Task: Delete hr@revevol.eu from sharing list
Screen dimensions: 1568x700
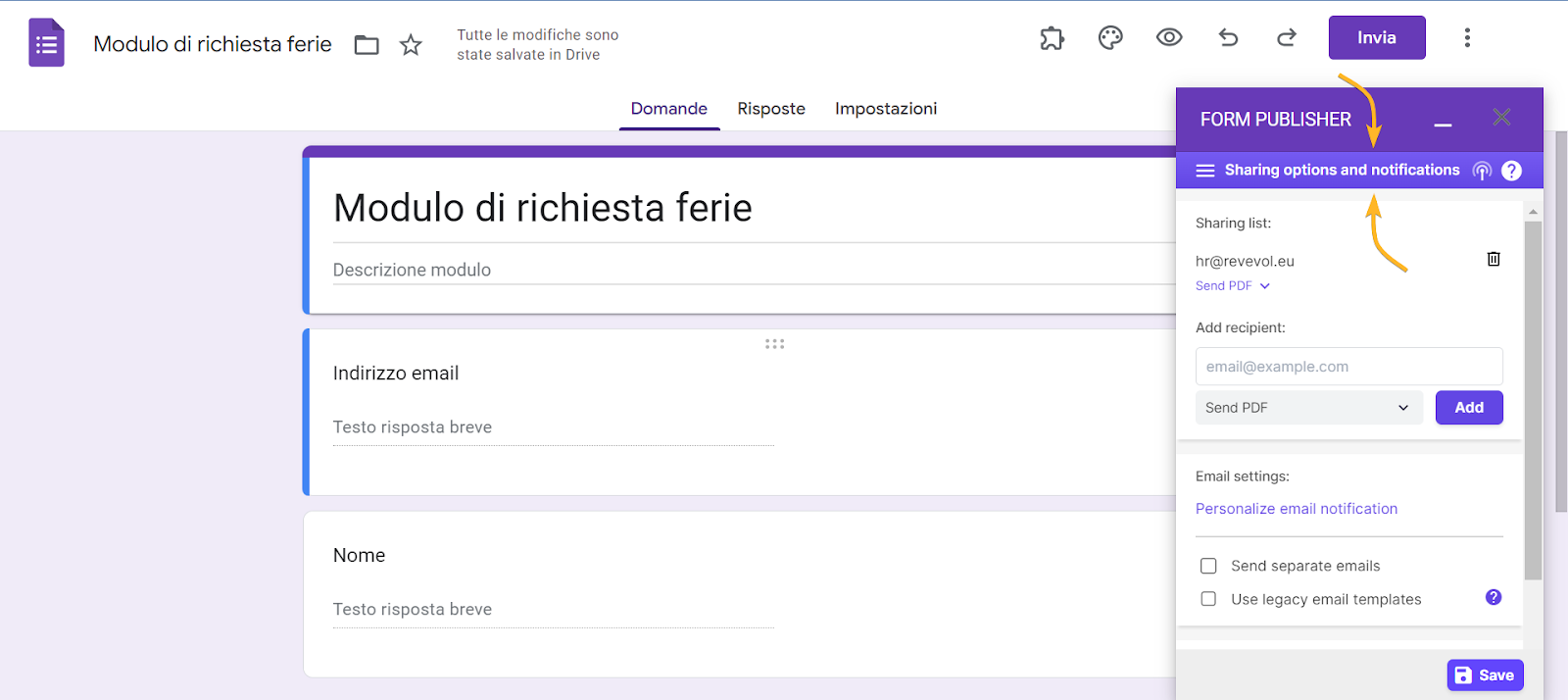Action: tap(1494, 259)
